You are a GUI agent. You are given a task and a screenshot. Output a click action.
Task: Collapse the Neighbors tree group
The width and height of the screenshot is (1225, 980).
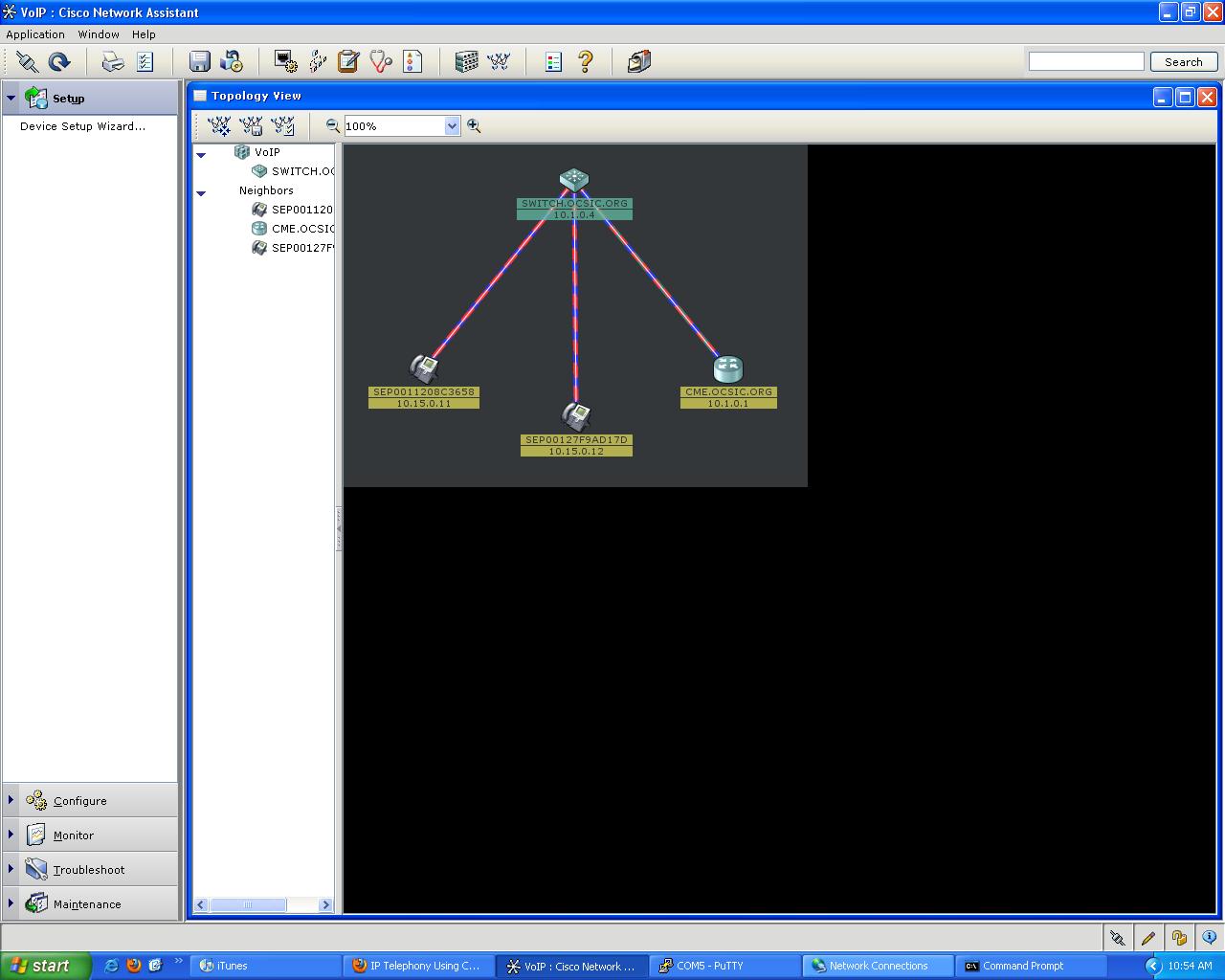[x=201, y=193]
